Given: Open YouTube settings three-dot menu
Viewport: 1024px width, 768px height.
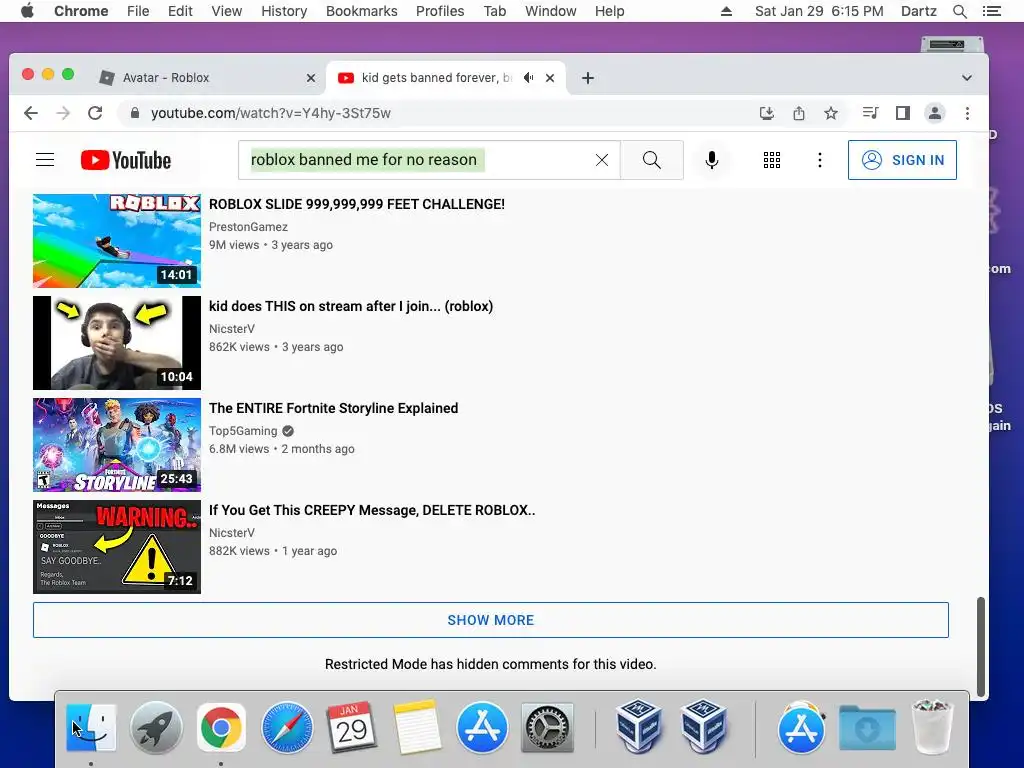Looking at the screenshot, I should tap(820, 160).
